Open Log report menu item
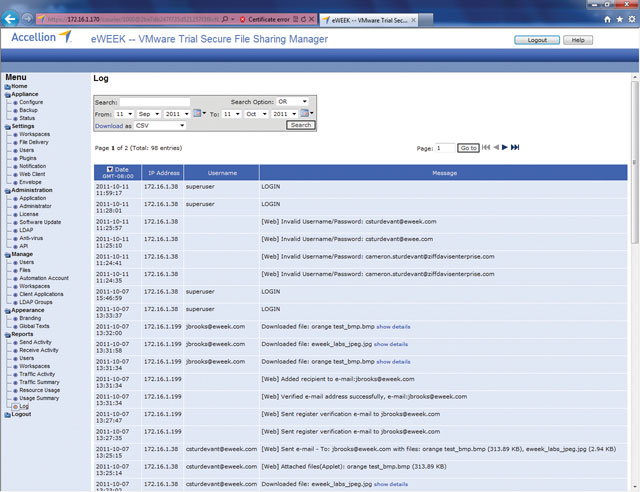 24,406
